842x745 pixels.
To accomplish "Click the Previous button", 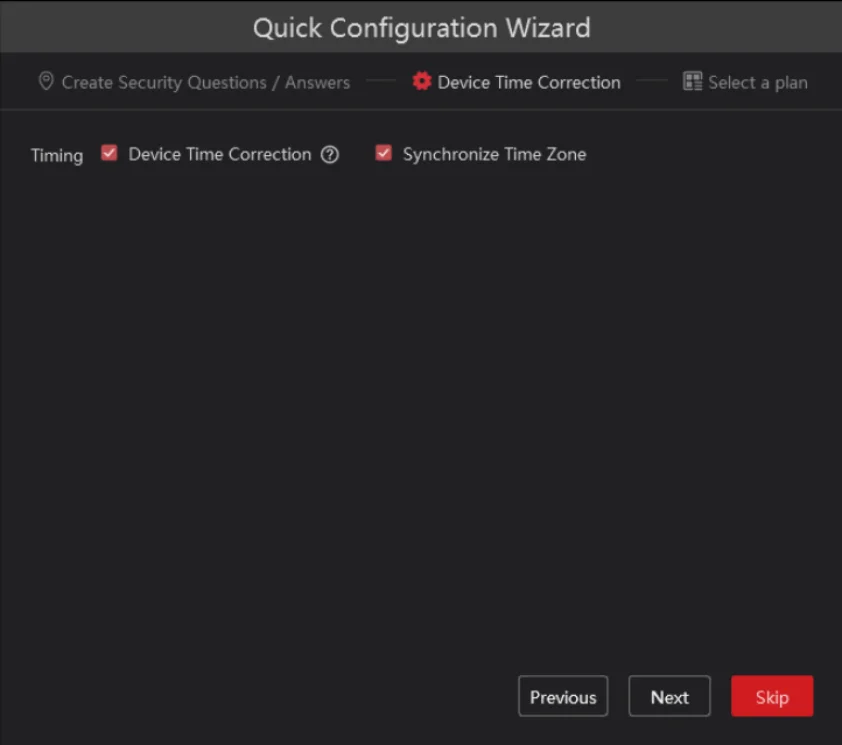I will pos(563,696).
